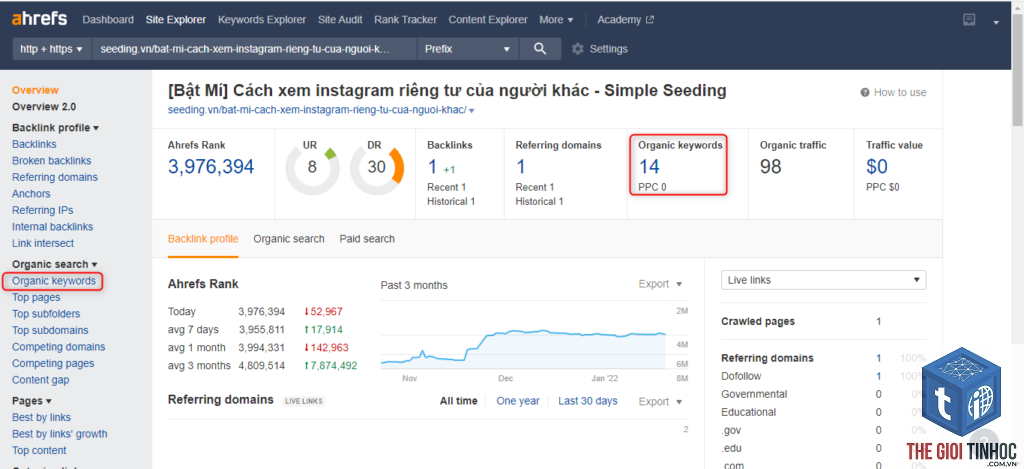The width and height of the screenshot is (1024, 469).
Task: Click the UR 8 gauge
Action: (312, 167)
